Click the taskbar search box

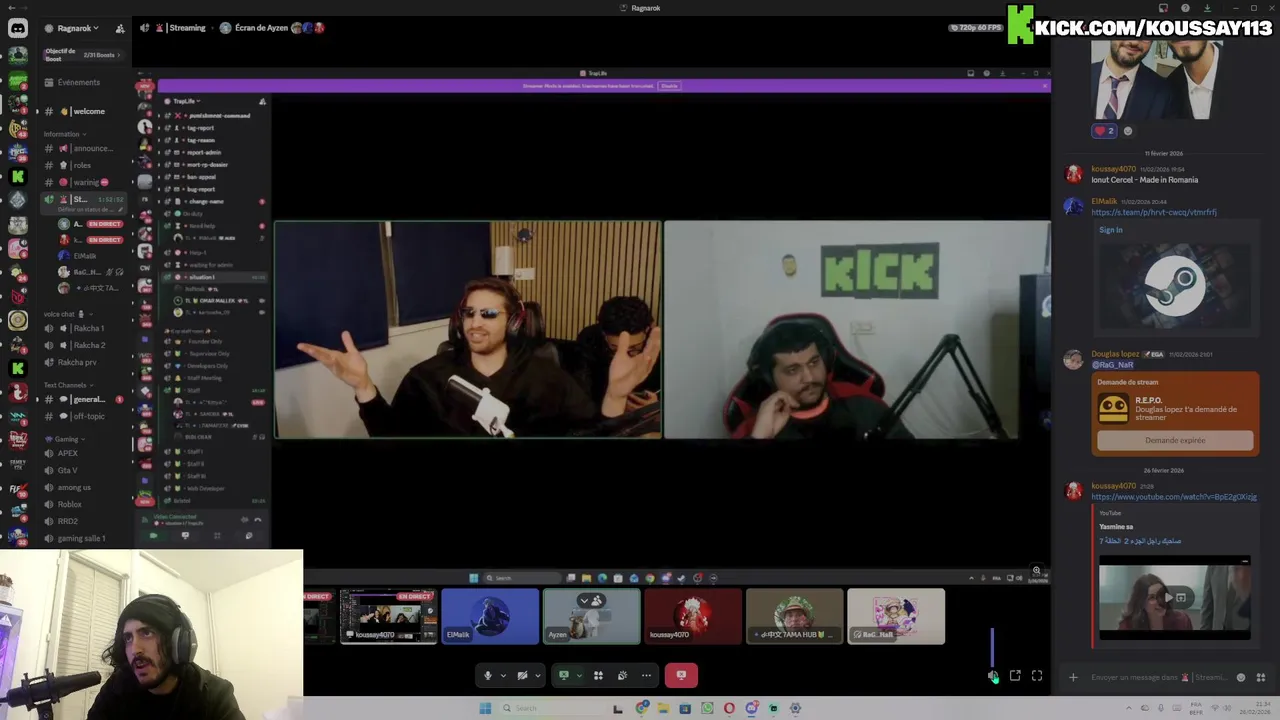[551, 708]
